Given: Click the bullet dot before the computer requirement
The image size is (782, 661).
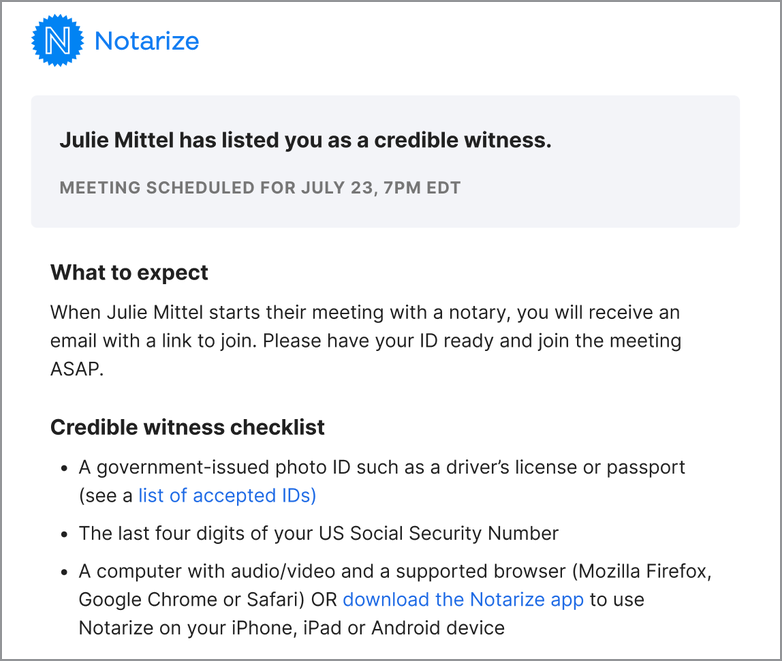Looking at the screenshot, I should tap(64, 573).
